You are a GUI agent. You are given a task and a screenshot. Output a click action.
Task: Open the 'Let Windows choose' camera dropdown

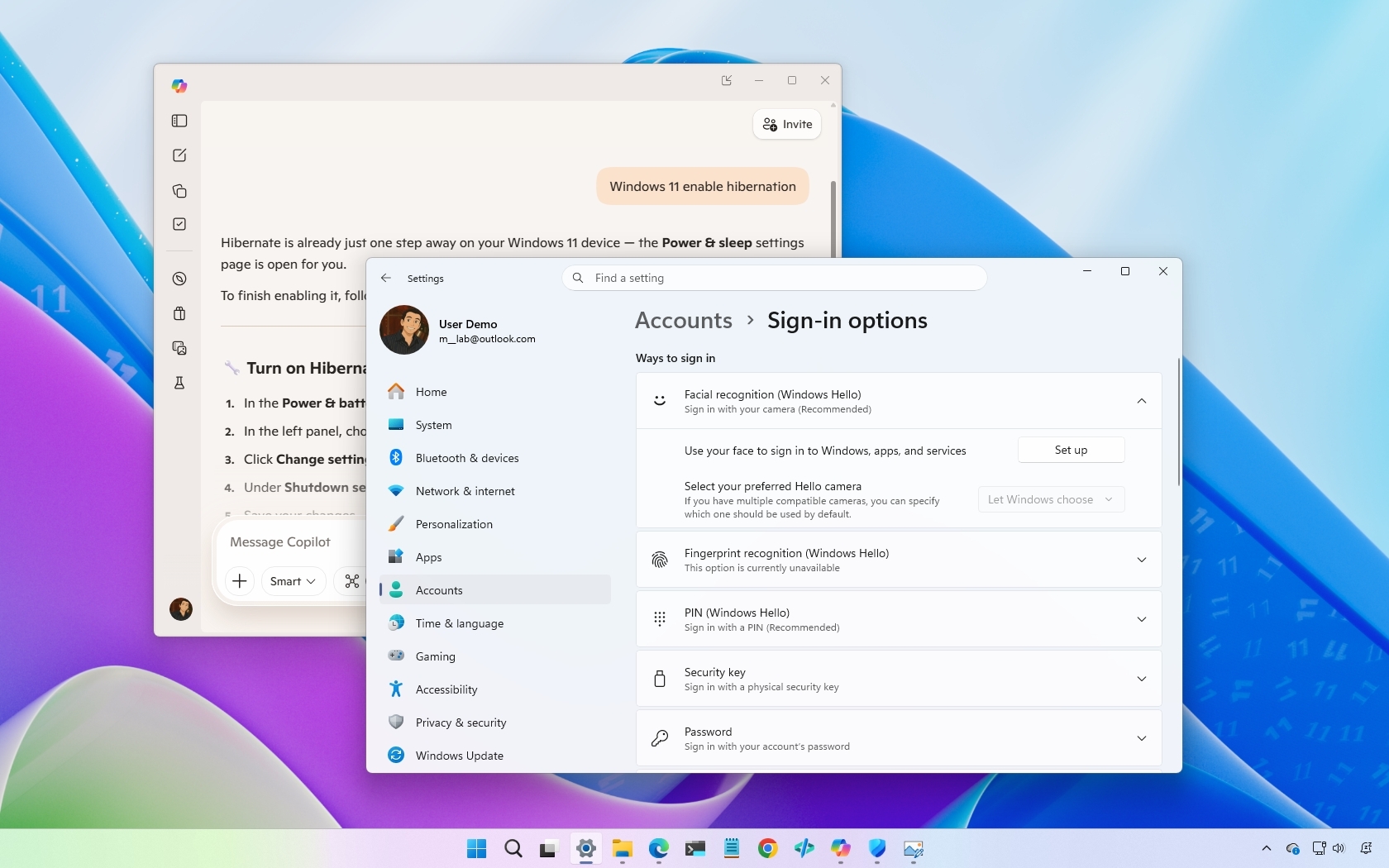[x=1050, y=498]
